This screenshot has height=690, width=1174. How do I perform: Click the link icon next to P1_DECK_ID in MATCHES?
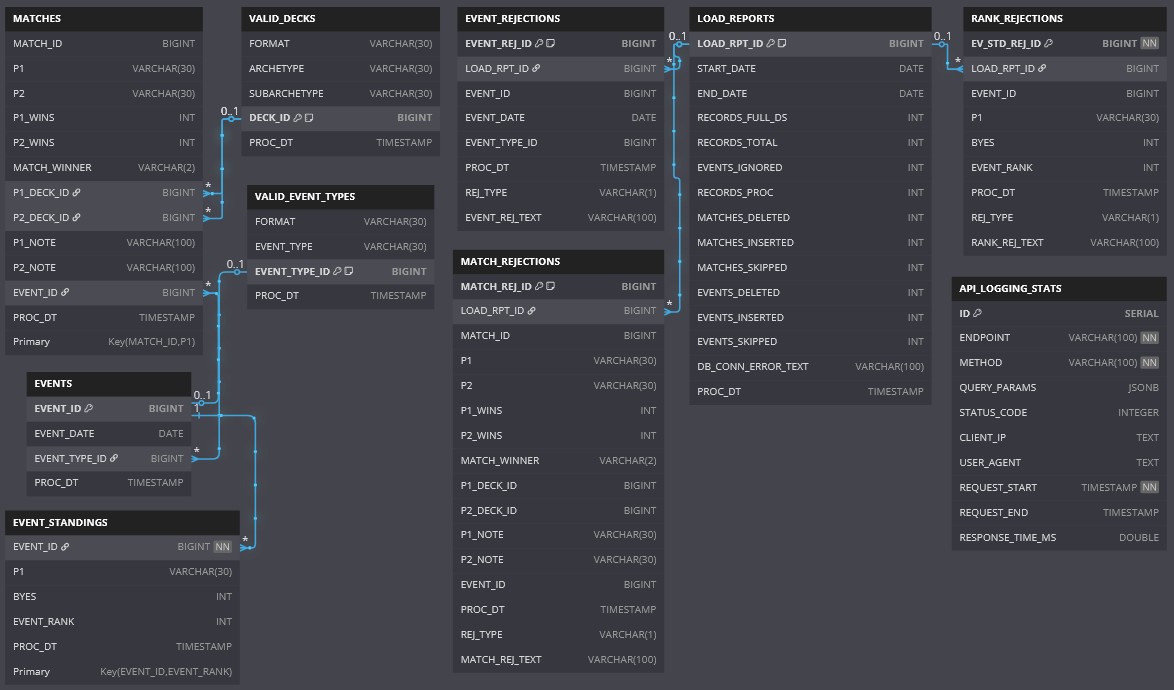(77, 193)
